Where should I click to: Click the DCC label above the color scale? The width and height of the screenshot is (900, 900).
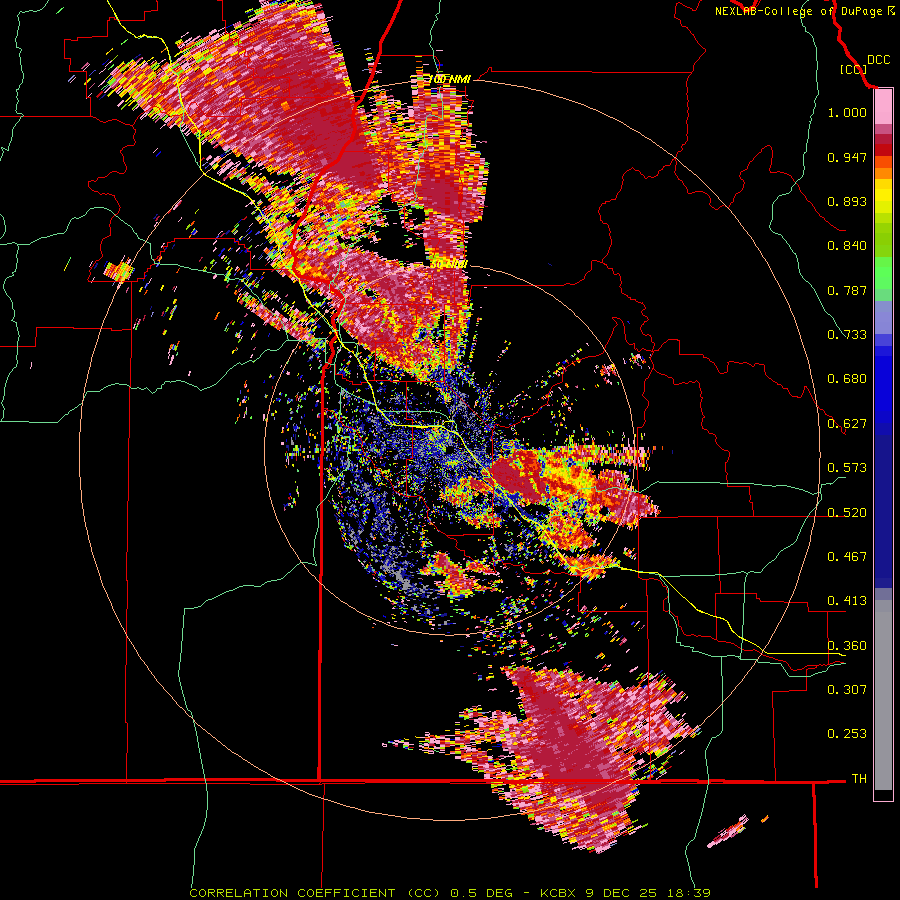tap(878, 60)
